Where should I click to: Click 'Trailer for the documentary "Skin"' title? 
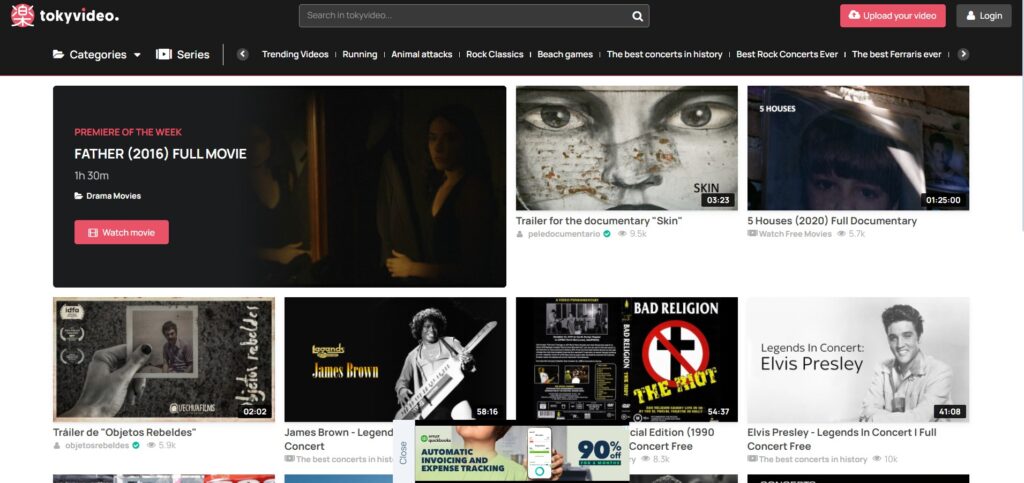tap(599, 221)
